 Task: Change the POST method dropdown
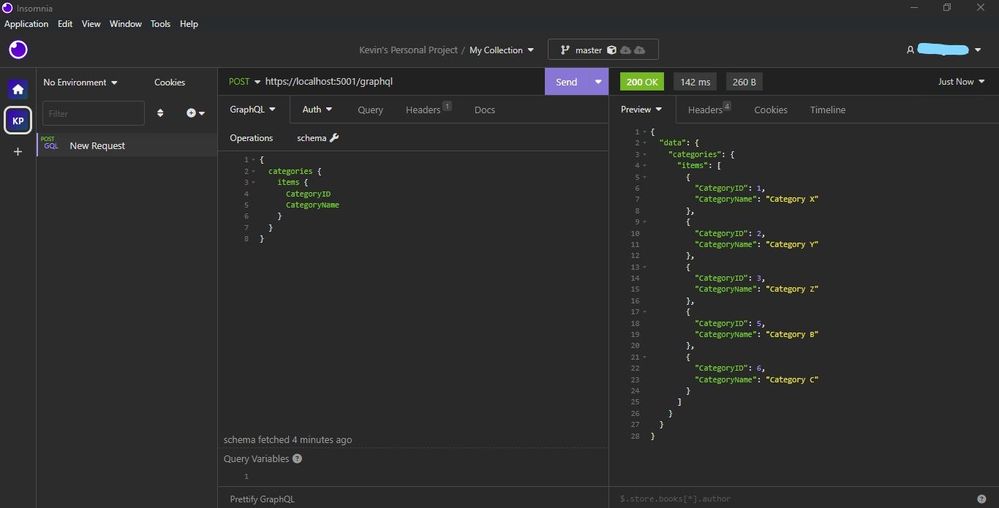[x=245, y=82]
